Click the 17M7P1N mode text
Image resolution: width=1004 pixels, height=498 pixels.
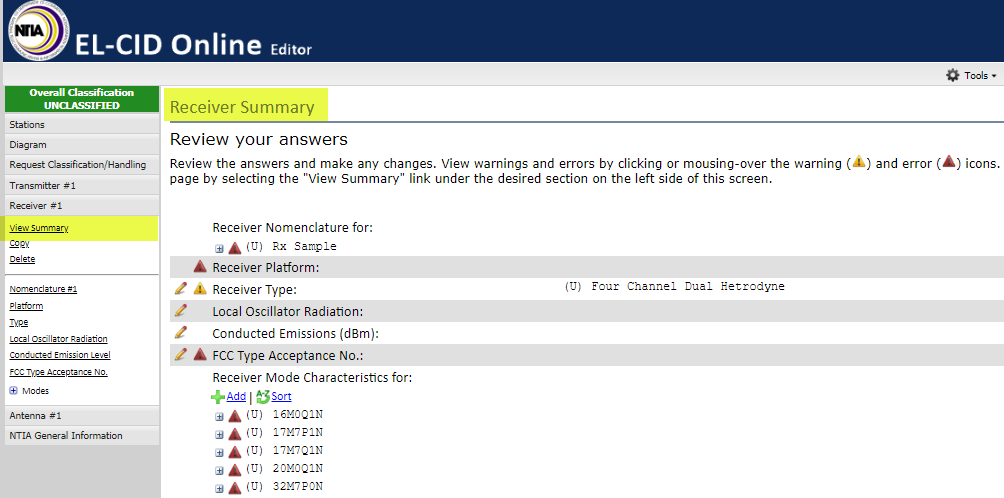(297, 433)
